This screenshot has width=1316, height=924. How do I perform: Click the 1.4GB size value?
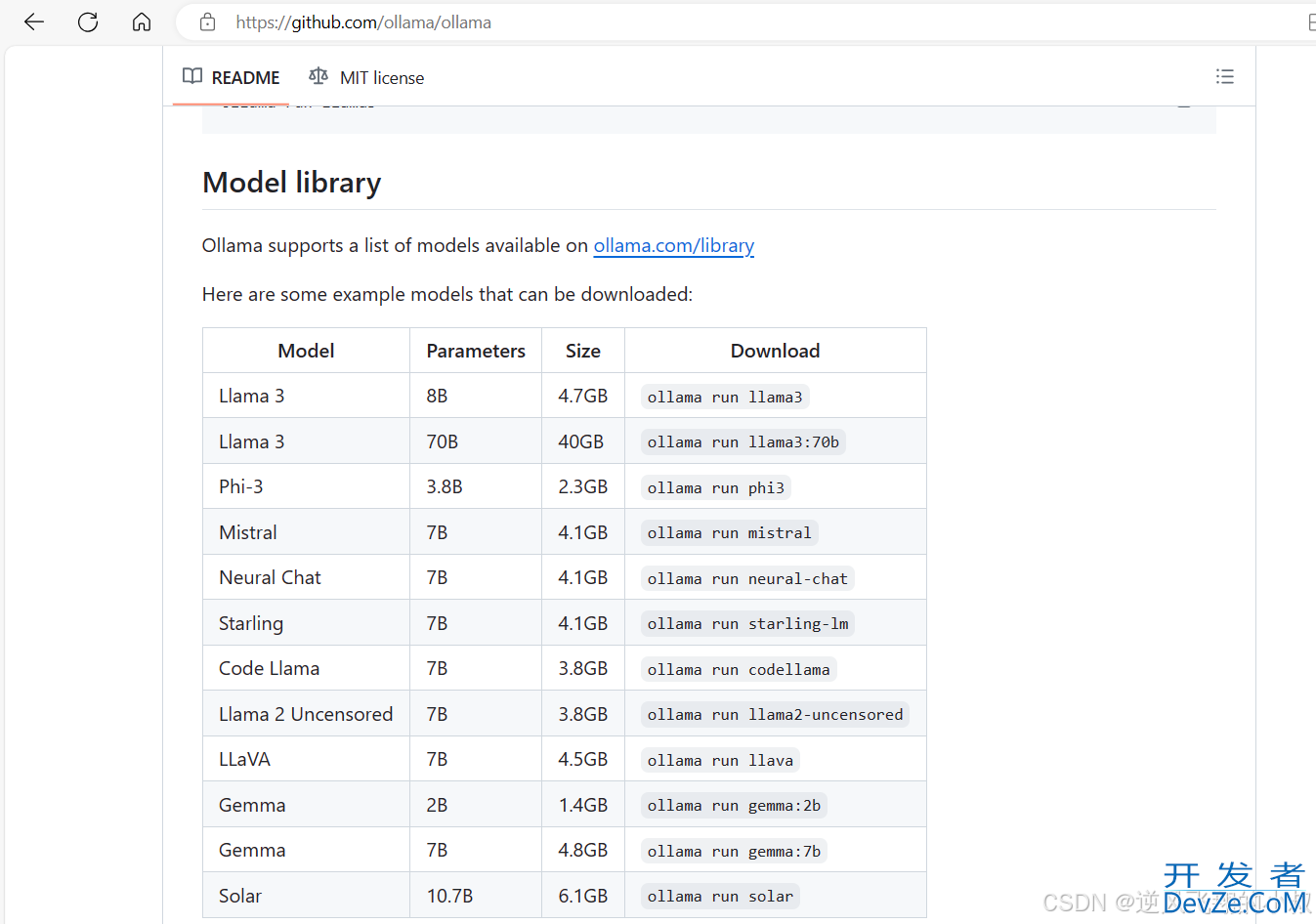click(583, 805)
